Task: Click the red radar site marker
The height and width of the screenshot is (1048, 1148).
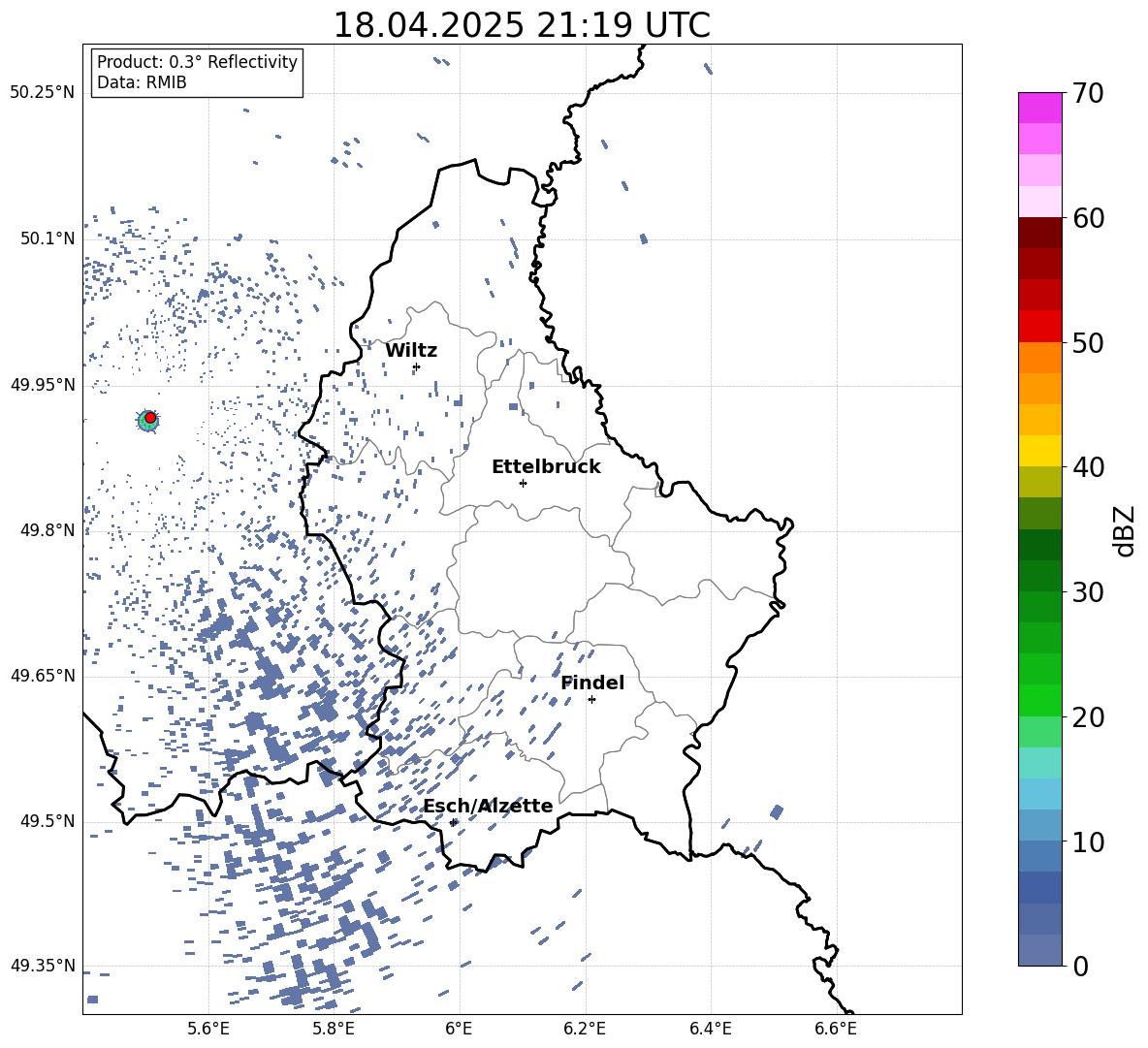Action: 150,418
